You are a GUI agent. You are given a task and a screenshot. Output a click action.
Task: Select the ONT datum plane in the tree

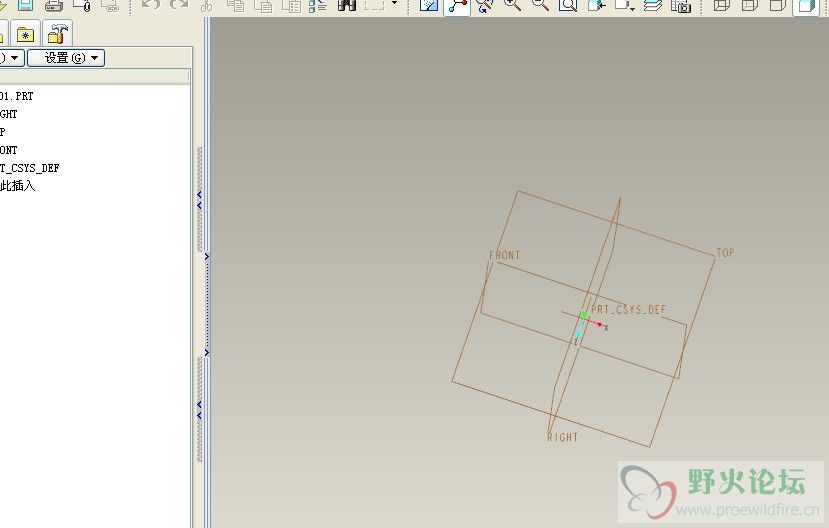[x=8, y=150]
